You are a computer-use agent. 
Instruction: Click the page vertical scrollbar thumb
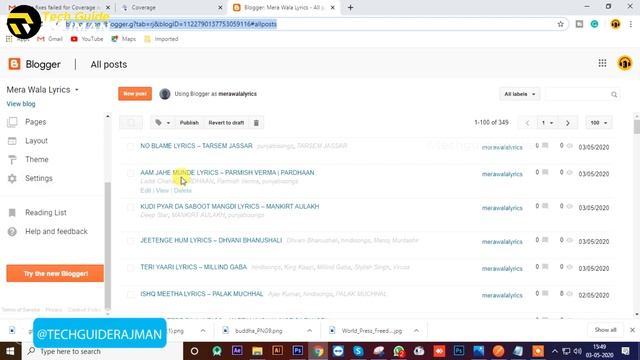click(x=637, y=127)
